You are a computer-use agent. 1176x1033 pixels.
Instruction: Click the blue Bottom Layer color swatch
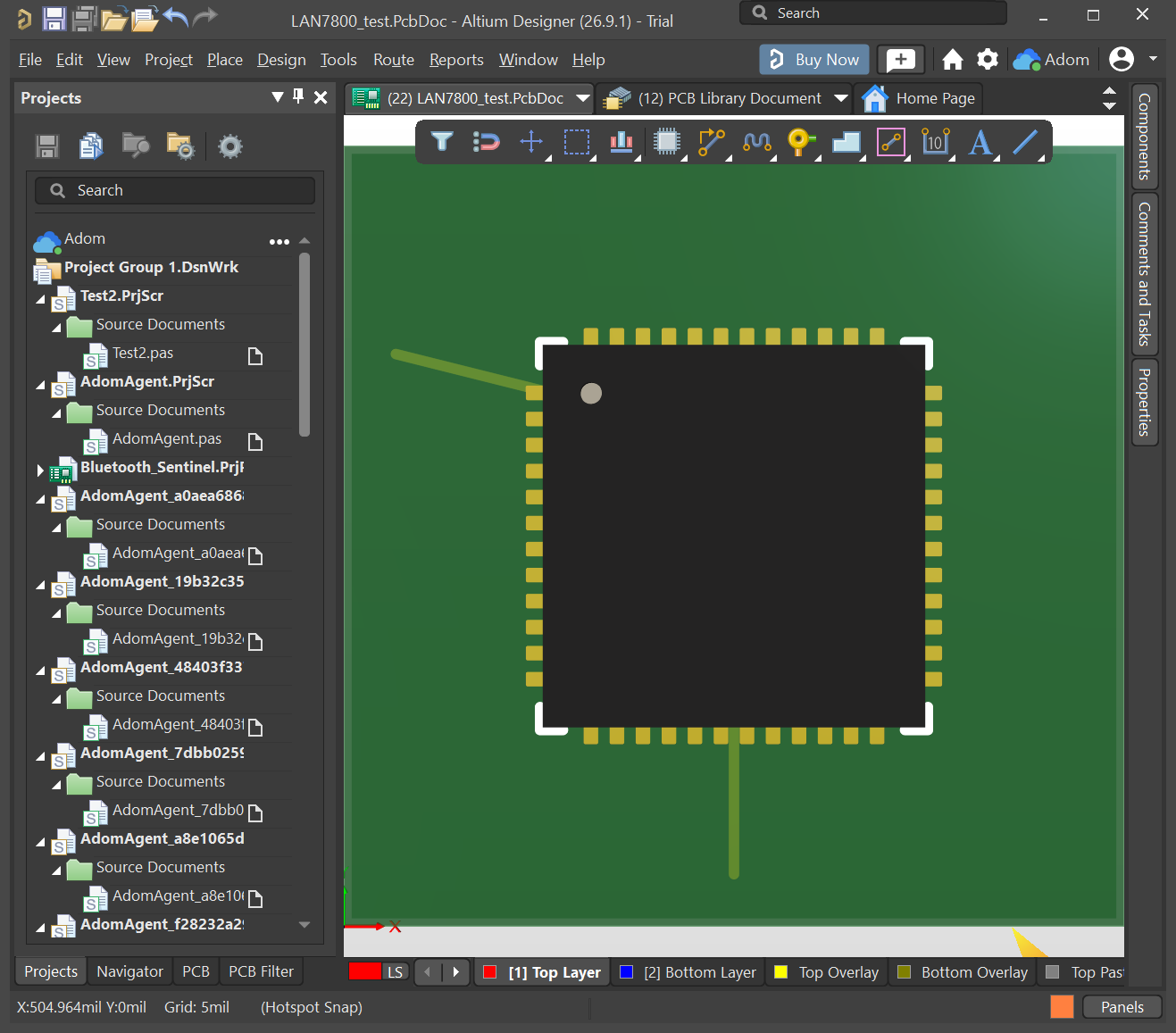(626, 972)
